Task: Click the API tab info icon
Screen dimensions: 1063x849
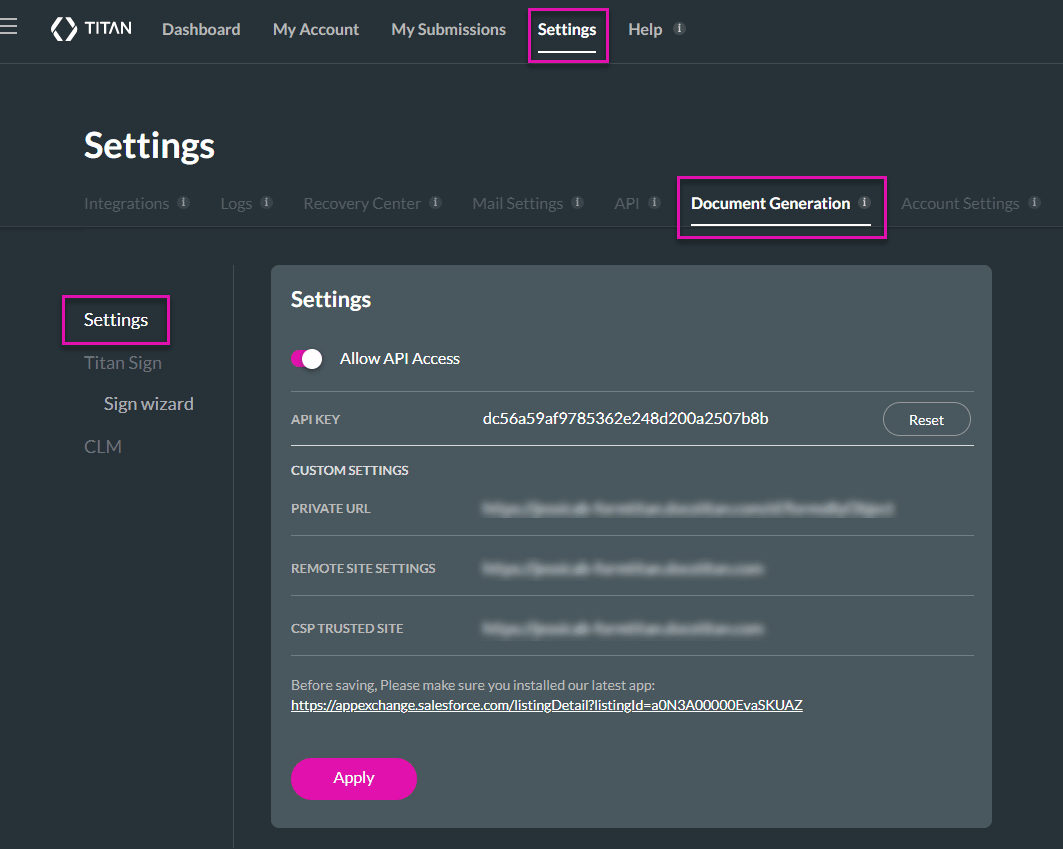Action: 654,202
